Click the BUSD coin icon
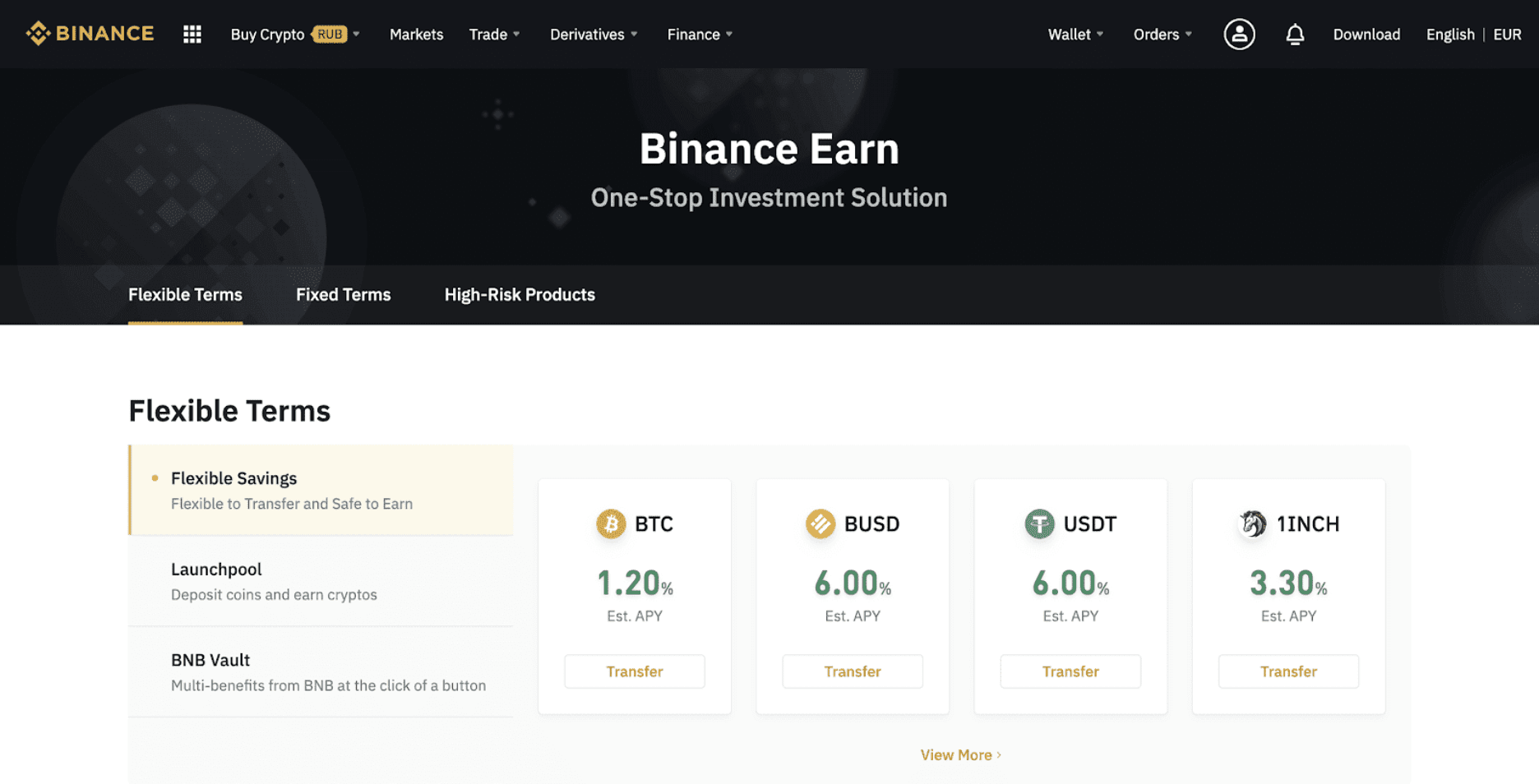1539x784 pixels. (x=820, y=523)
